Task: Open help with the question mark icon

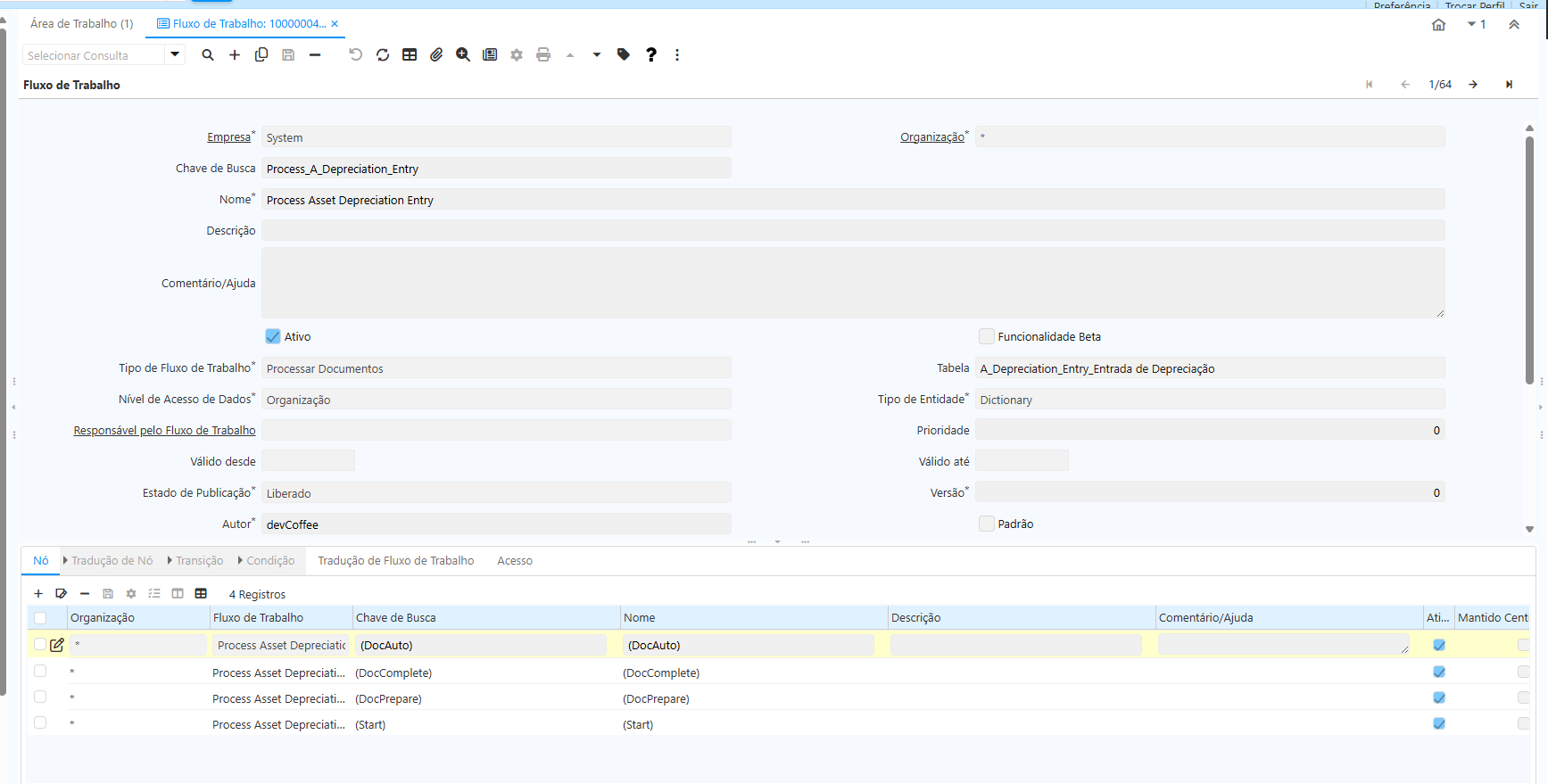Action: (x=651, y=55)
